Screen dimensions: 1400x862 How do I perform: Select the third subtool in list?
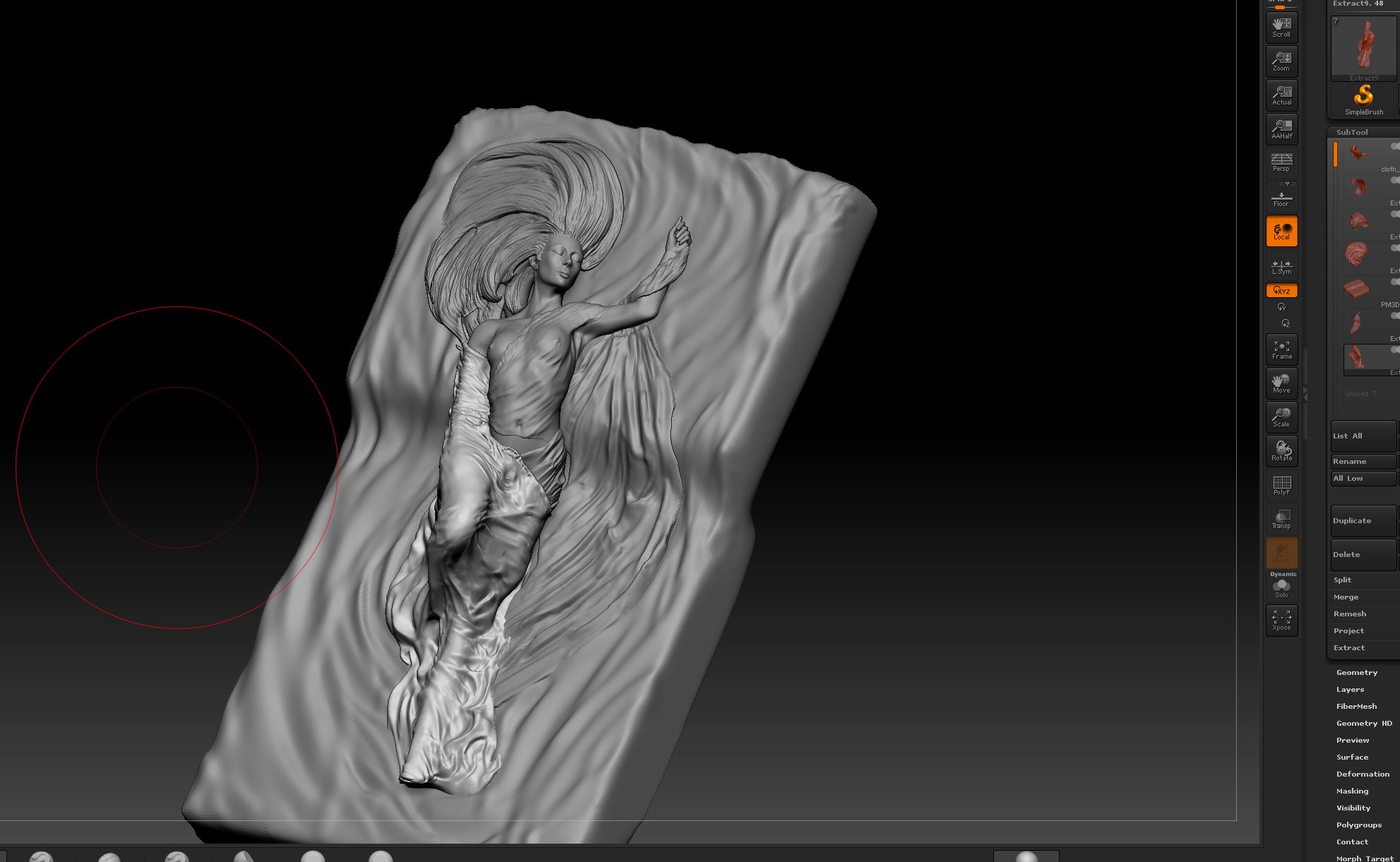point(1371,223)
